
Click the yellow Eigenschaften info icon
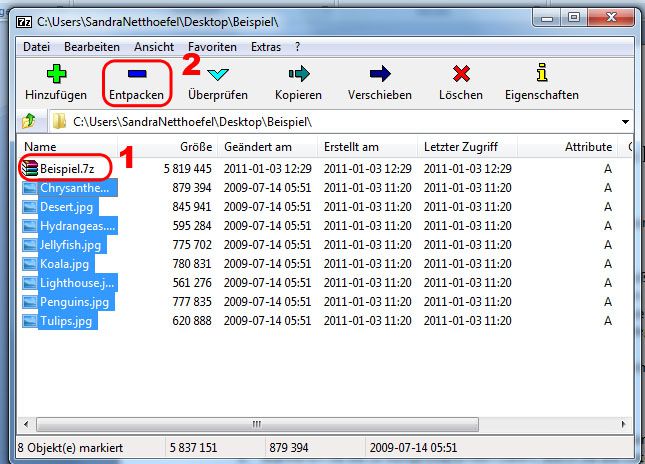542,72
